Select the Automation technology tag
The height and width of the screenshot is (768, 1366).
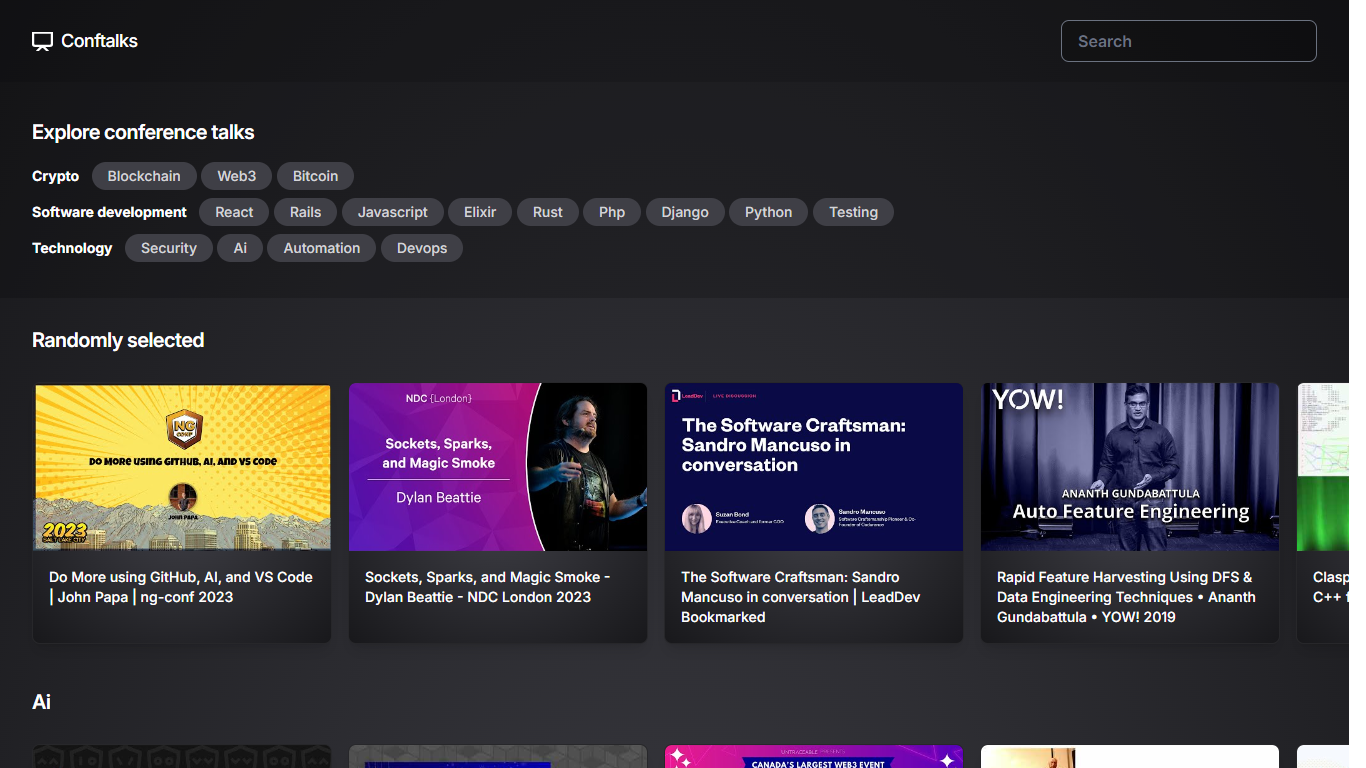(x=321, y=248)
